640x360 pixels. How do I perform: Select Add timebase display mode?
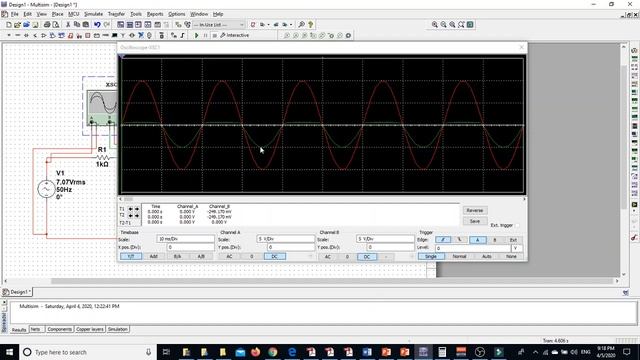[153, 256]
